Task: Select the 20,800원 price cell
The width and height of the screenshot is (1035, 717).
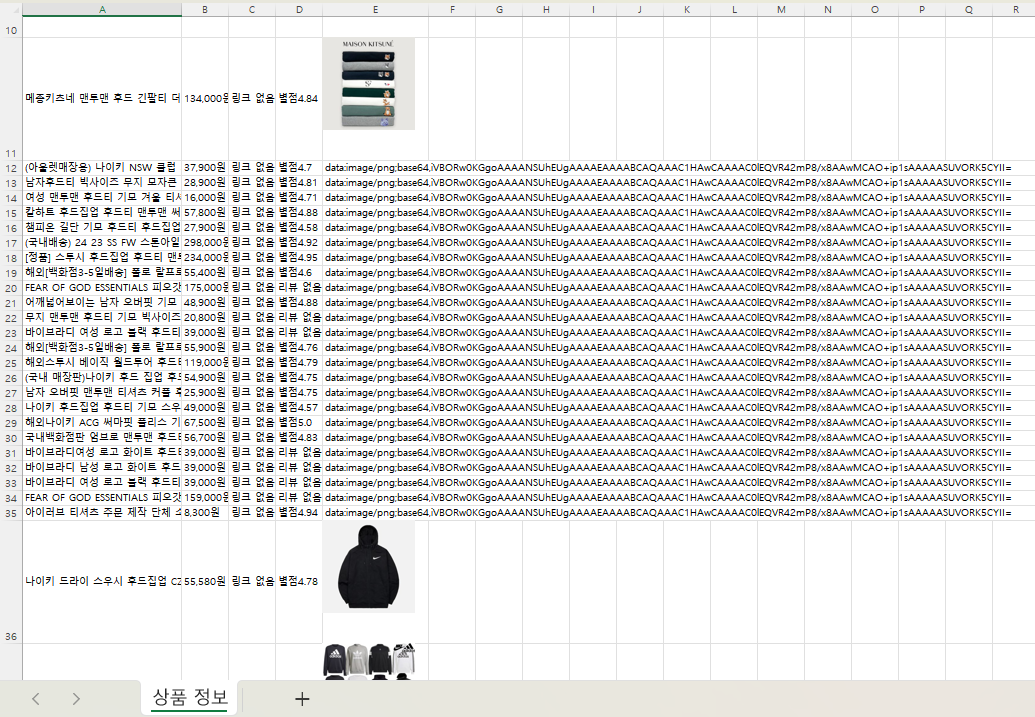Action: pyautogui.click(x=205, y=318)
